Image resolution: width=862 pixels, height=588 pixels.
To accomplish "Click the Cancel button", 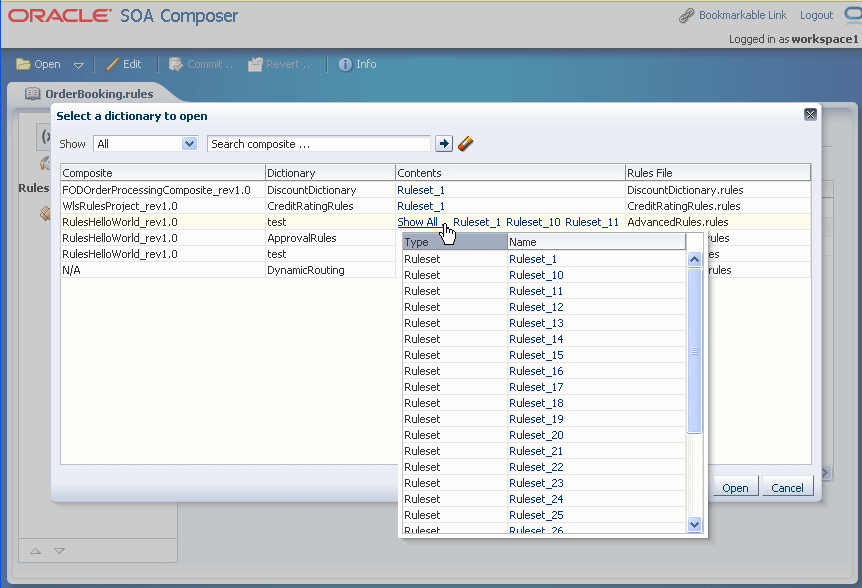I will tap(787, 487).
